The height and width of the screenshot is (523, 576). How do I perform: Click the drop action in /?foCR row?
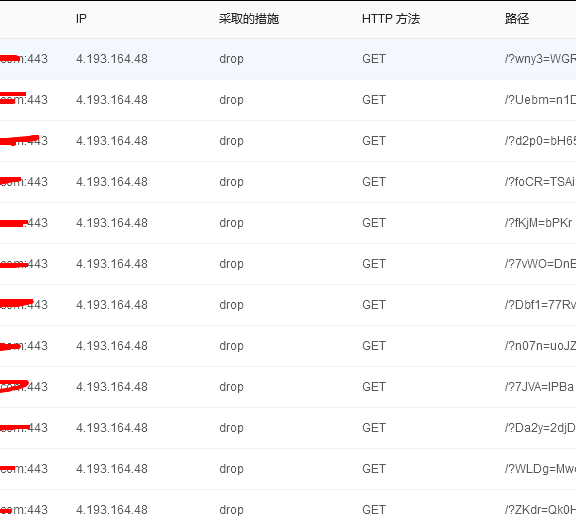[x=231, y=182]
